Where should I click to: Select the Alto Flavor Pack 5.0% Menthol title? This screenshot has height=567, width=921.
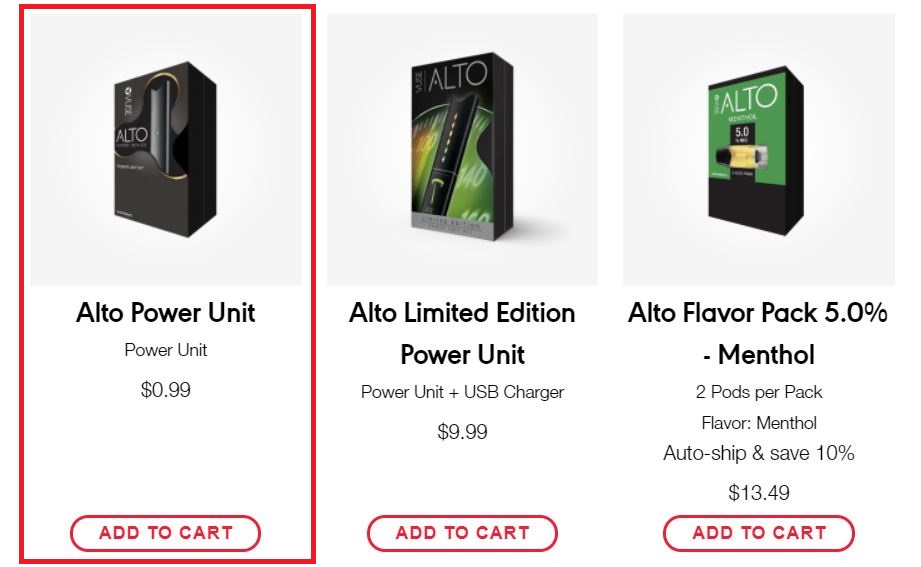point(758,334)
